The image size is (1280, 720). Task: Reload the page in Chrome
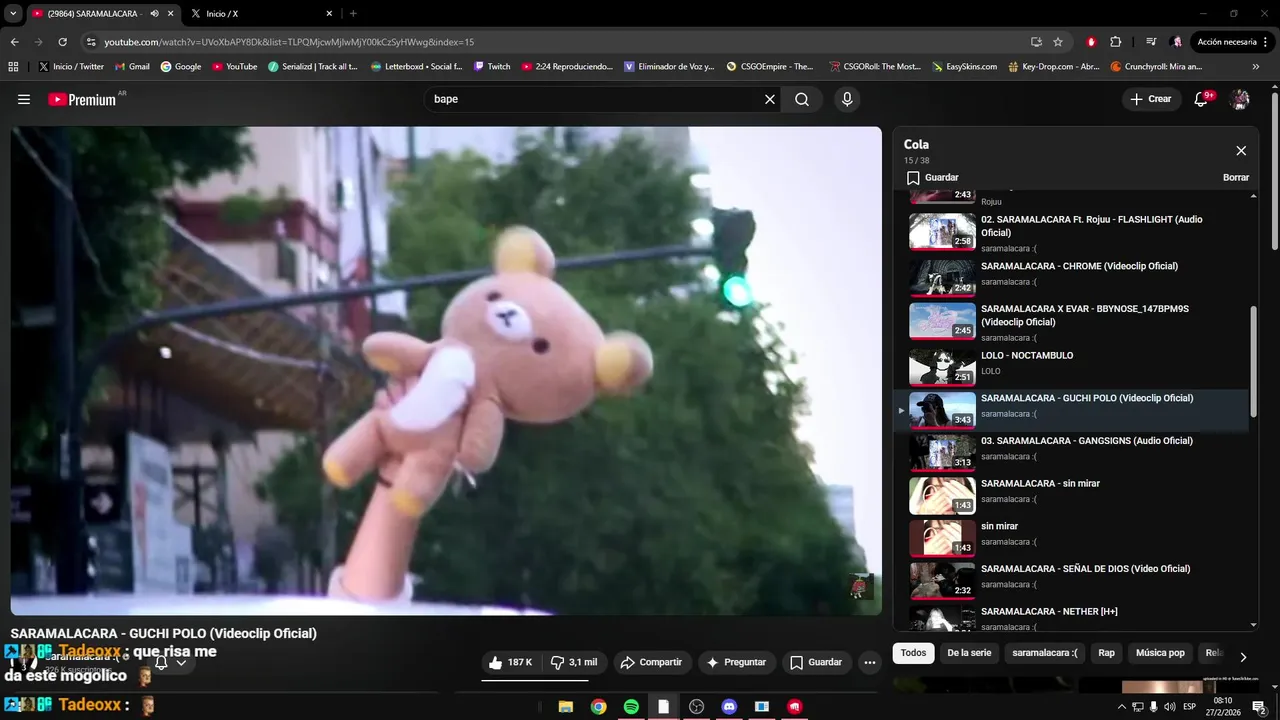[x=62, y=42]
